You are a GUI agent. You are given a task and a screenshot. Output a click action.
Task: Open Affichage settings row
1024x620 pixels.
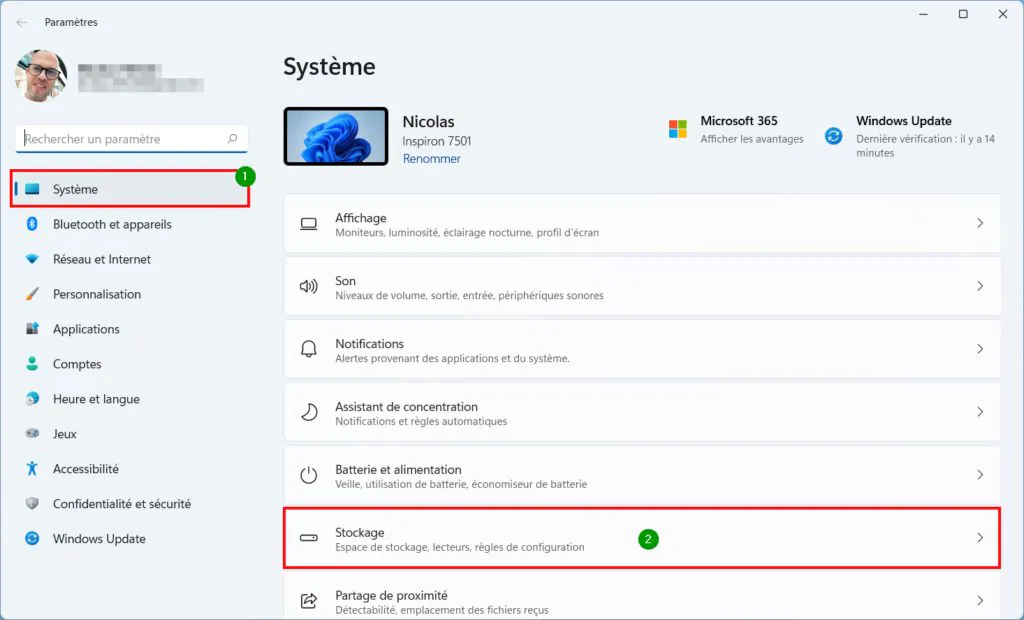click(x=642, y=223)
